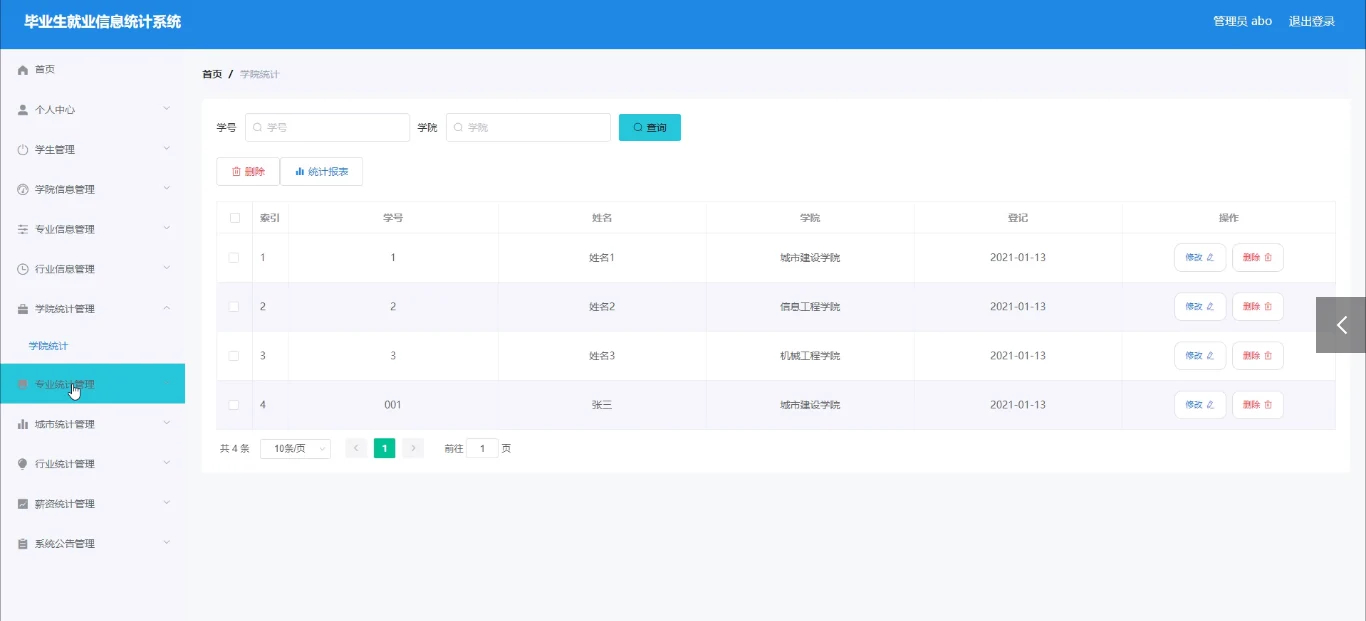This screenshot has height=621, width=1366.
Task: Click the 删除 button in 姓名3's row
Action: click(1258, 356)
